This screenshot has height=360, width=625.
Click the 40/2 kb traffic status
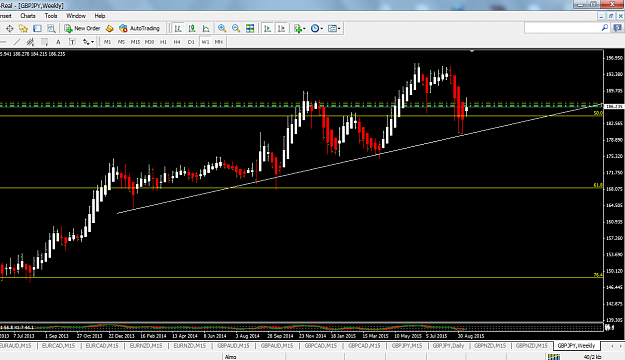pos(593,357)
